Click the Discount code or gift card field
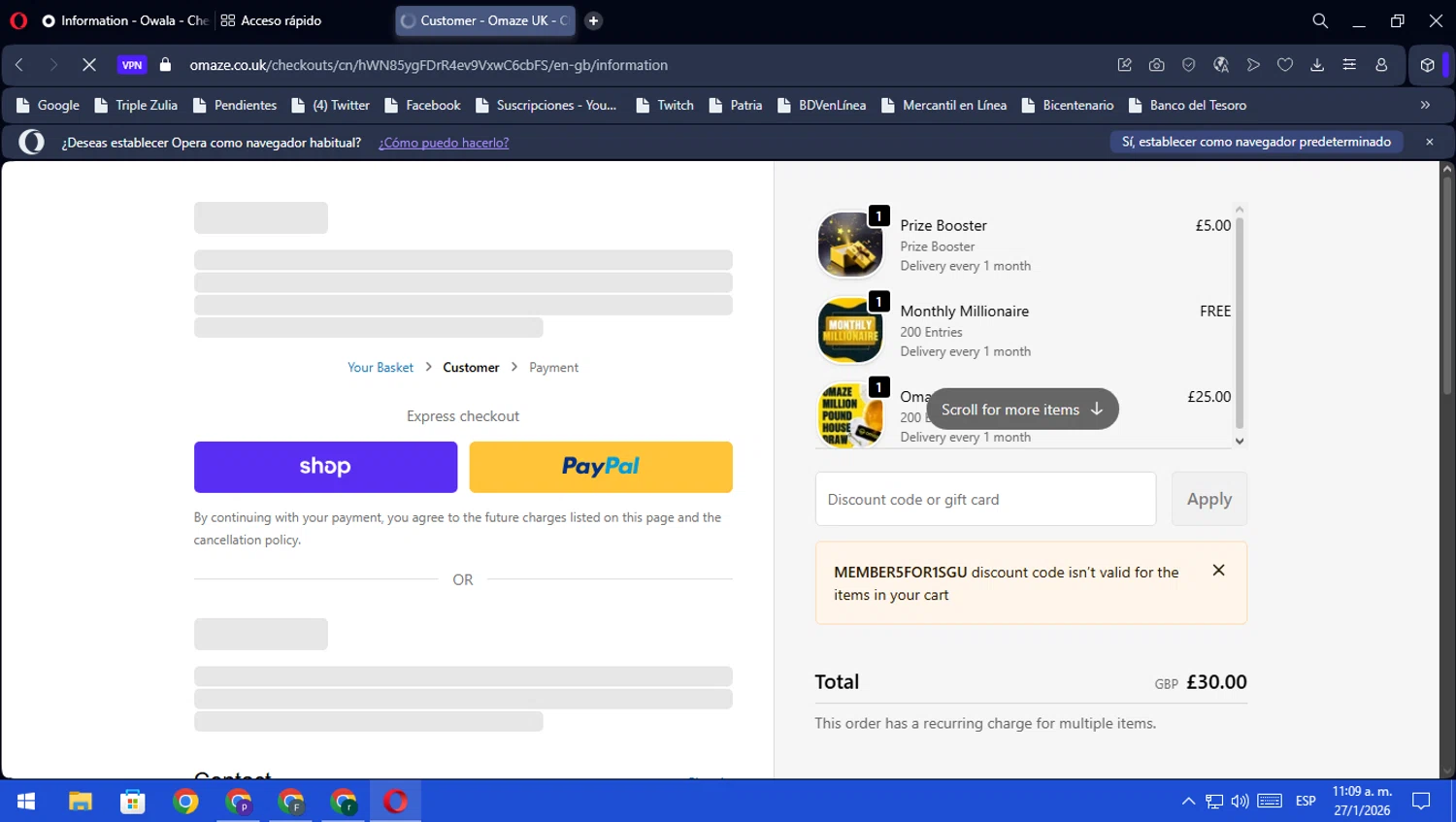1456x822 pixels. click(x=985, y=499)
